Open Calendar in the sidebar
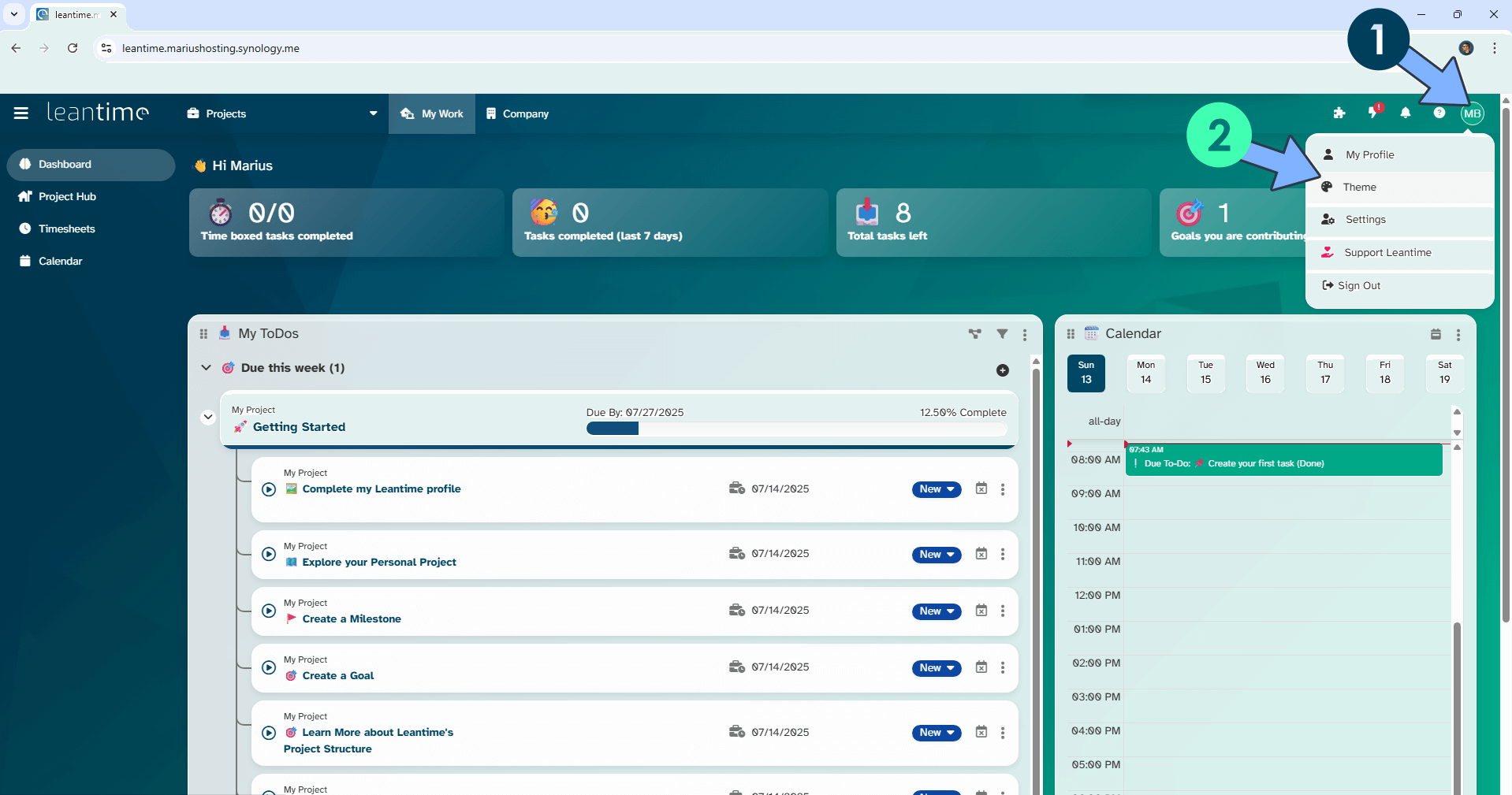Viewport: 1512px width, 795px height. click(x=91, y=262)
